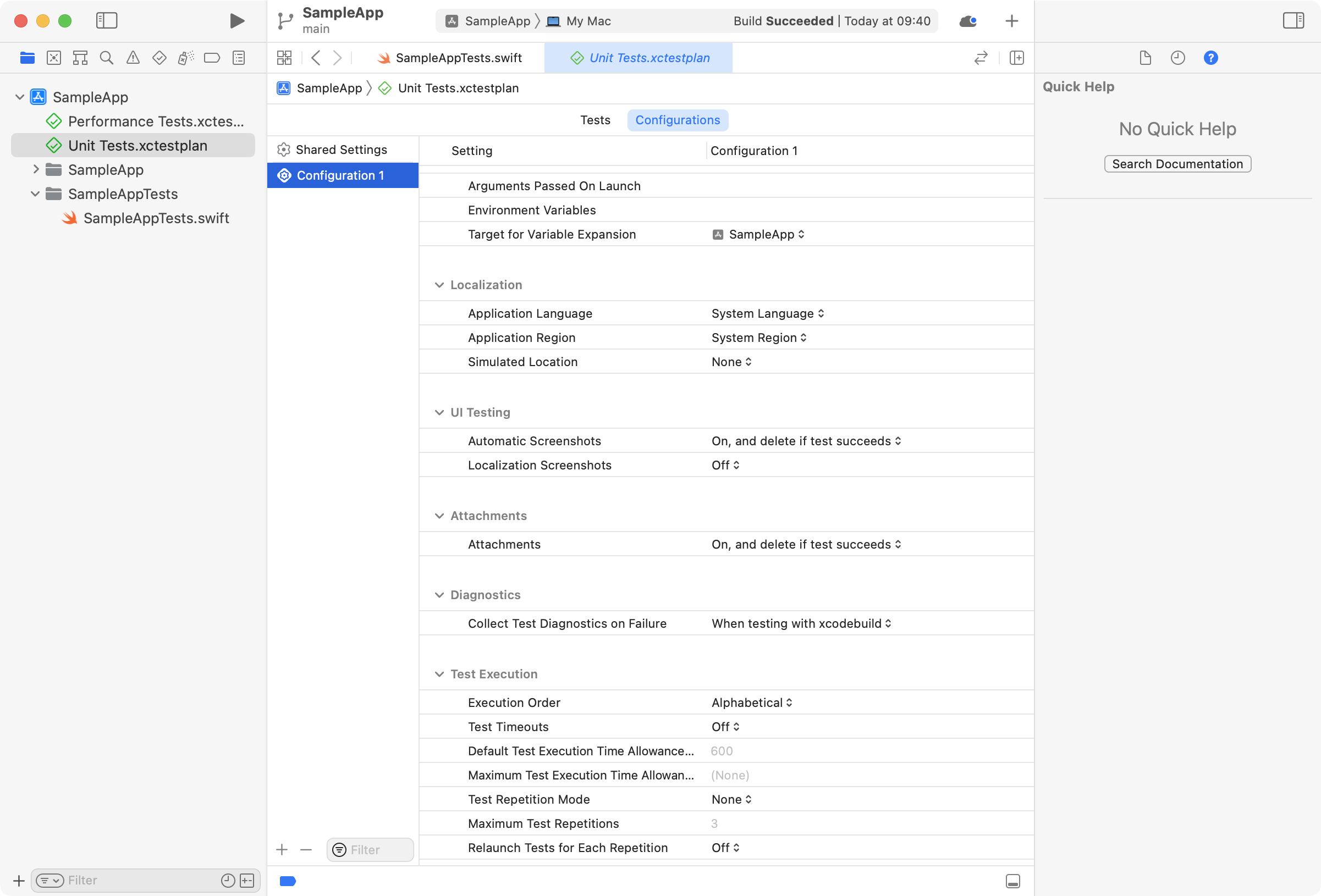Collapse the Localization section
This screenshot has height=896, width=1321.
coord(439,285)
